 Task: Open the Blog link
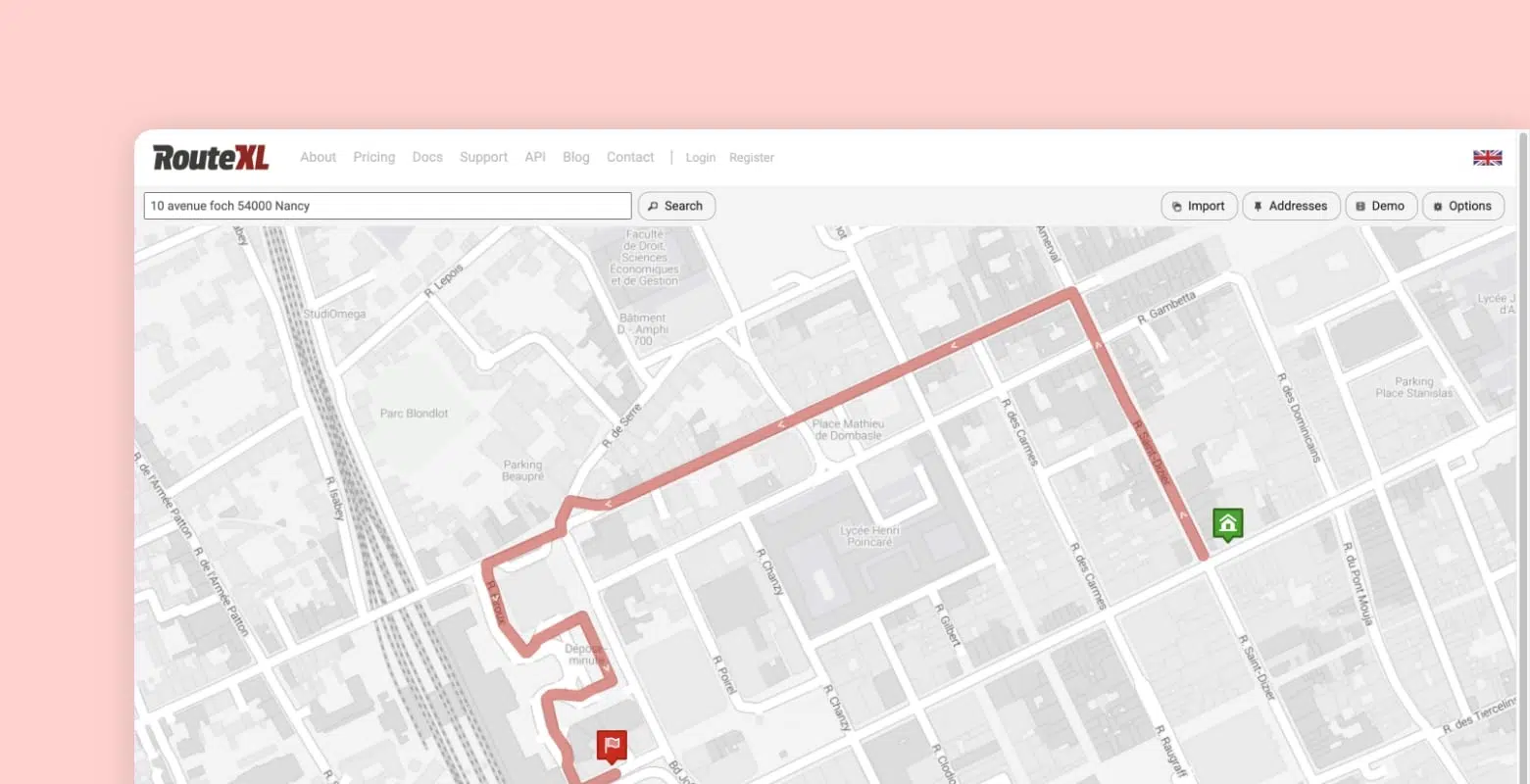(x=576, y=157)
